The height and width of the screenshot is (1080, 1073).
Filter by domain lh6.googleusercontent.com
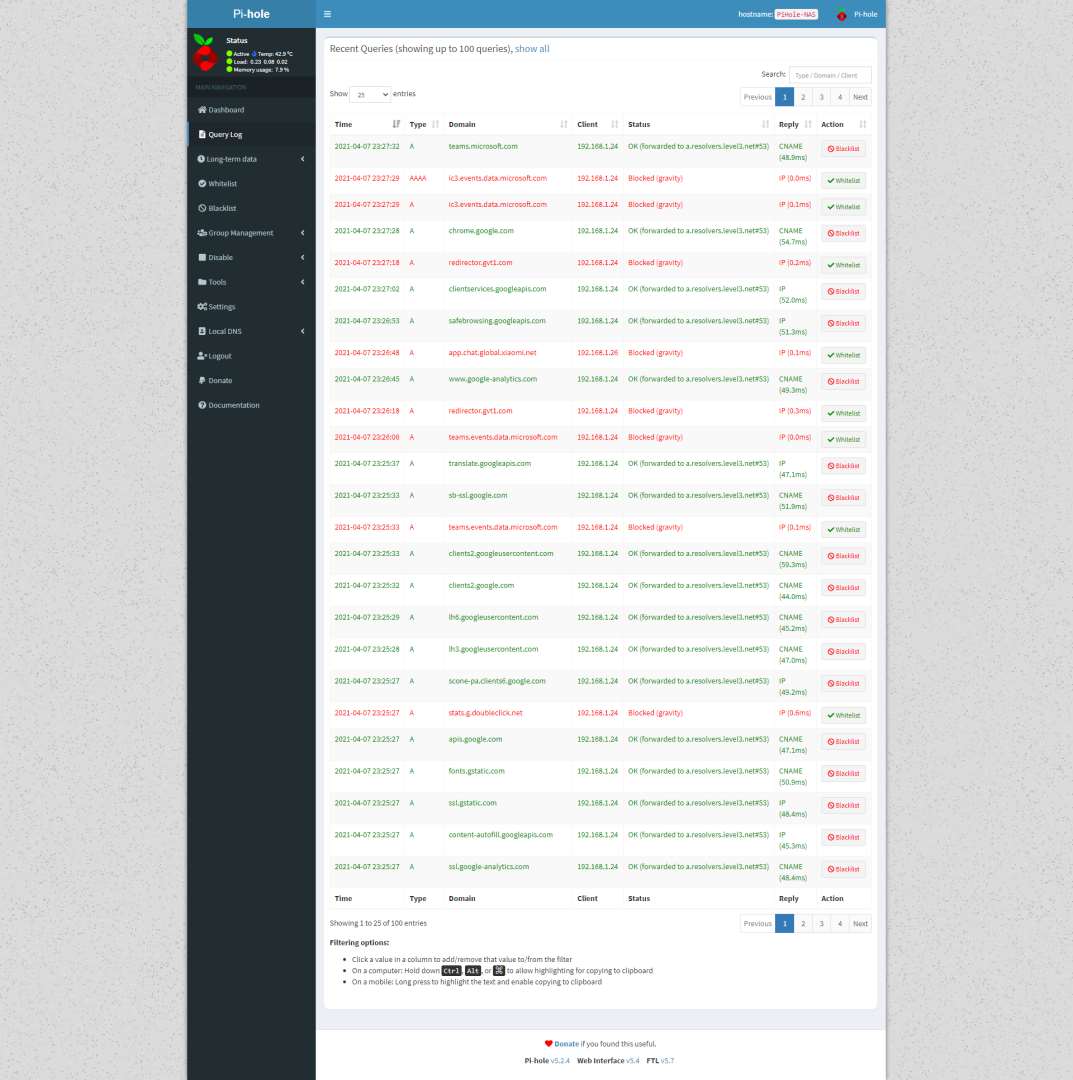coord(493,617)
